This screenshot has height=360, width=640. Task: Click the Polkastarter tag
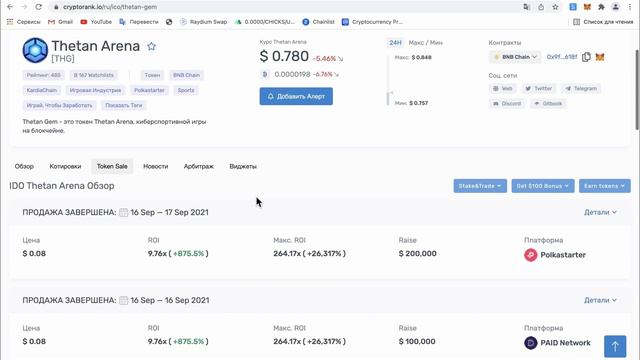pyautogui.click(x=149, y=90)
